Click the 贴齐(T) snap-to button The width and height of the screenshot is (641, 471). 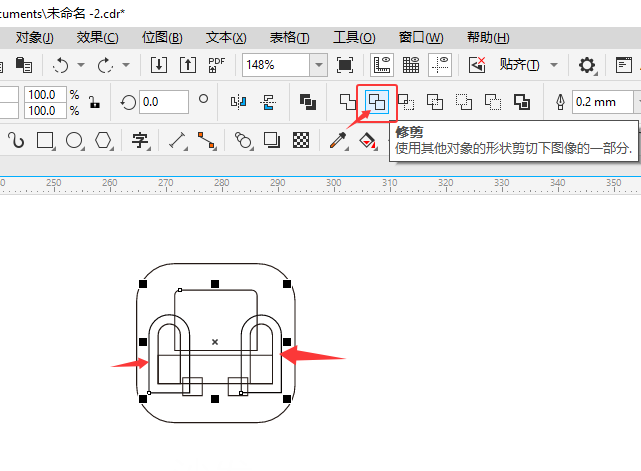(x=519, y=65)
